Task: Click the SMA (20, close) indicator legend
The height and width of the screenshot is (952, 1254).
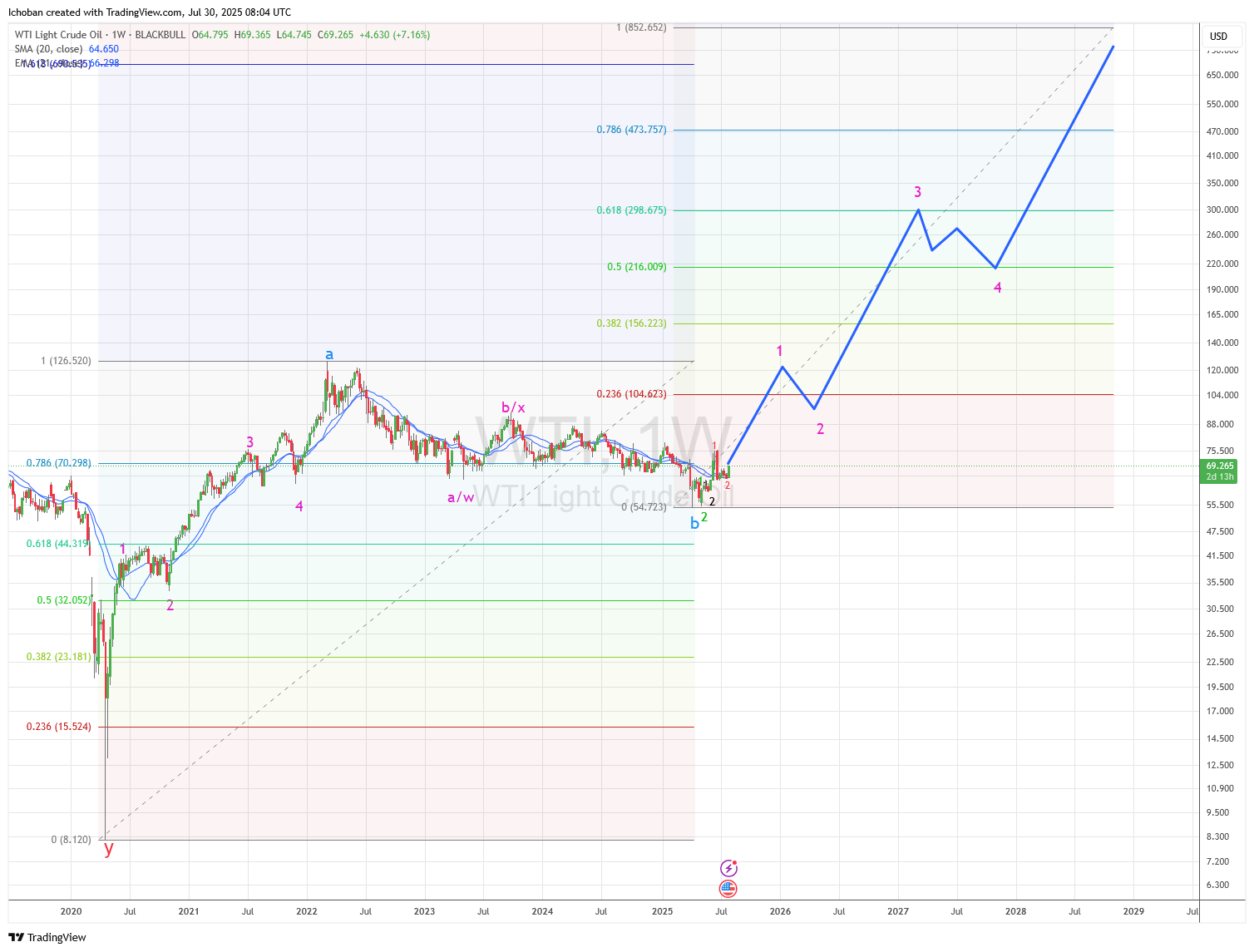Action: click(x=48, y=49)
